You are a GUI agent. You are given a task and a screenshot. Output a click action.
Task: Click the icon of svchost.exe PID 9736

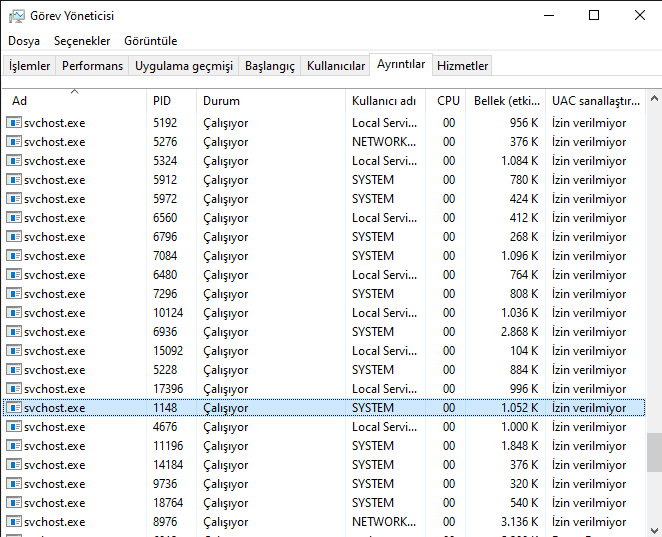[x=14, y=483]
